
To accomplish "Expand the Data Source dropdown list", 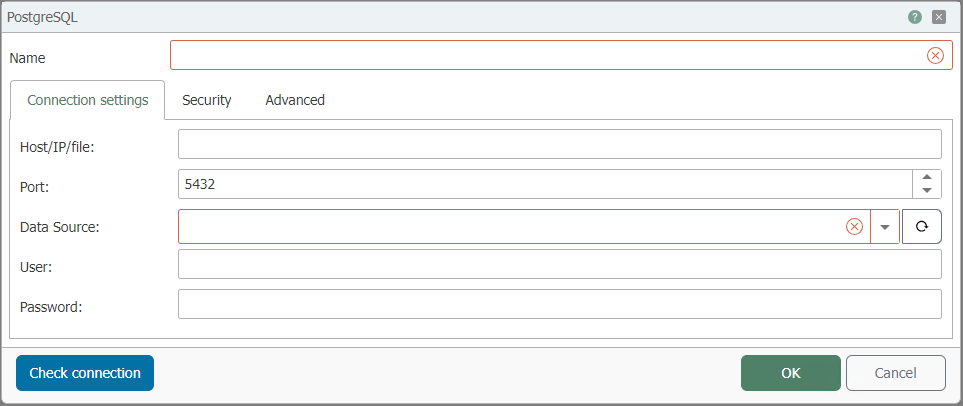I will [885, 227].
